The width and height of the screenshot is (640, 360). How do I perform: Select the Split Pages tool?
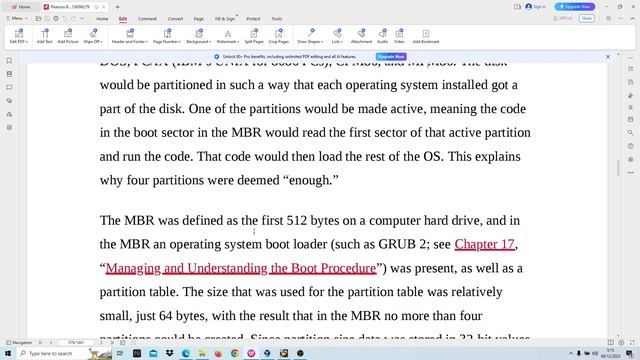click(x=254, y=36)
